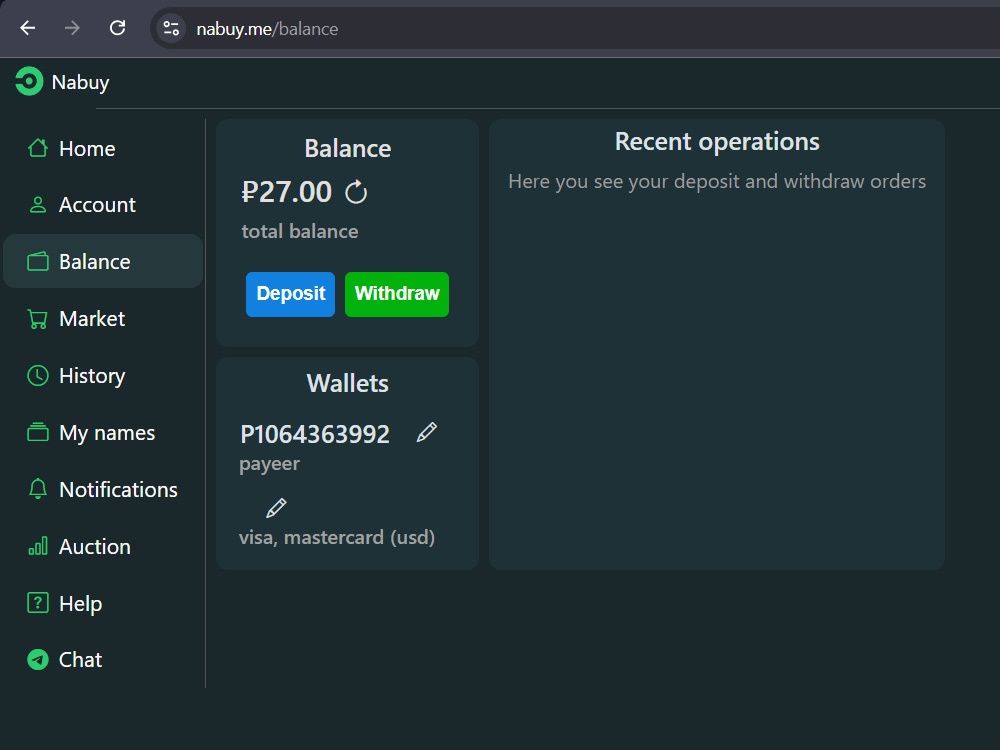The height and width of the screenshot is (750, 1000).
Task: Open the History menu item
Action: [103, 376]
